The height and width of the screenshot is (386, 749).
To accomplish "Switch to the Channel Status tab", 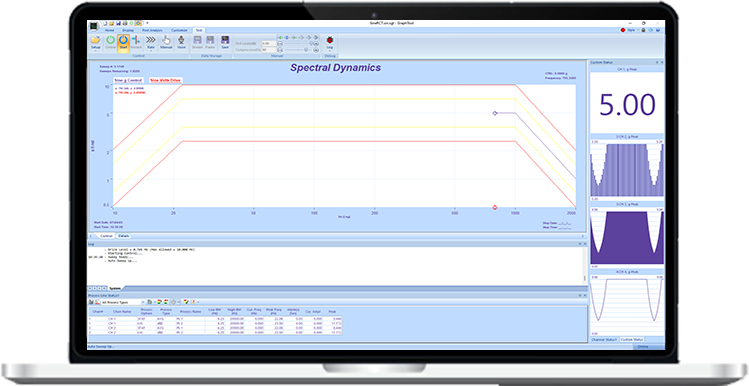I will pos(604,340).
